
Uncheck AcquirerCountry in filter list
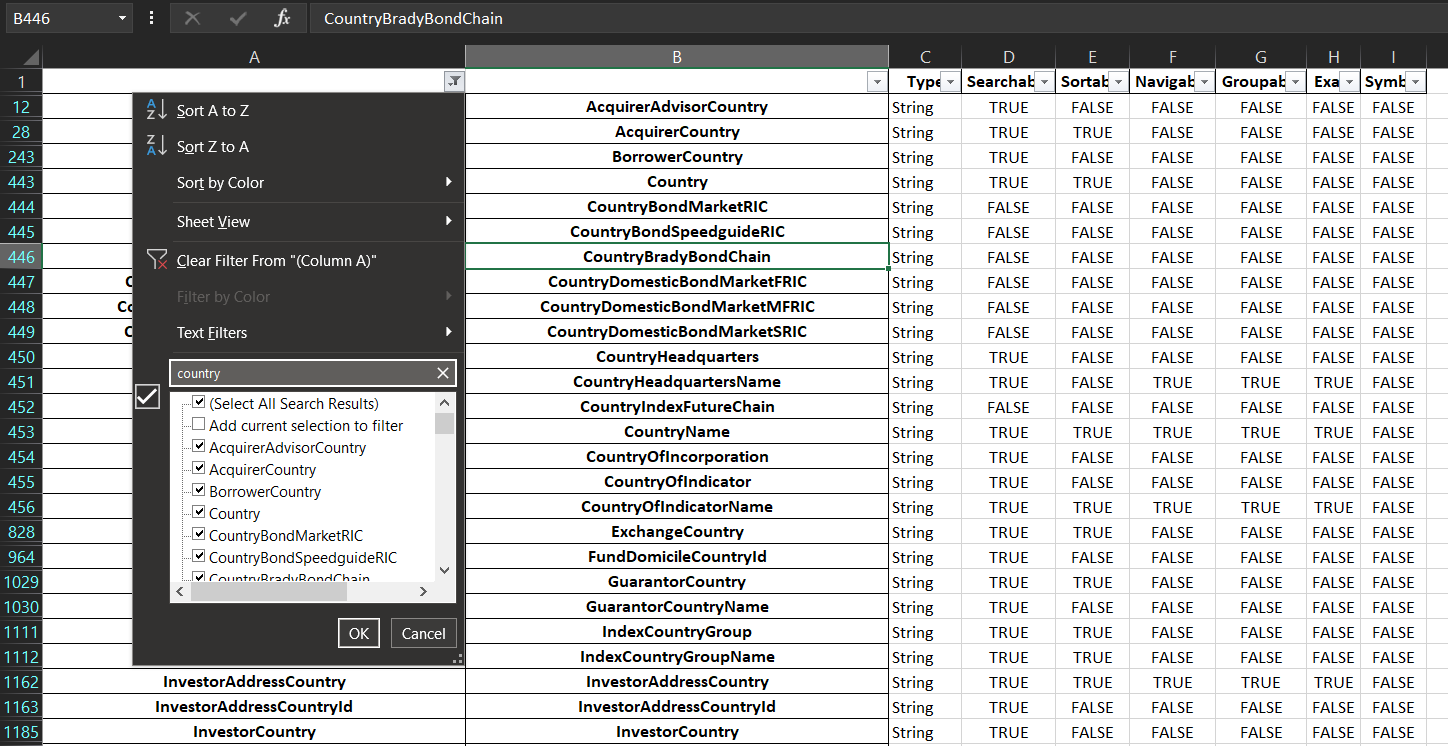coord(198,469)
